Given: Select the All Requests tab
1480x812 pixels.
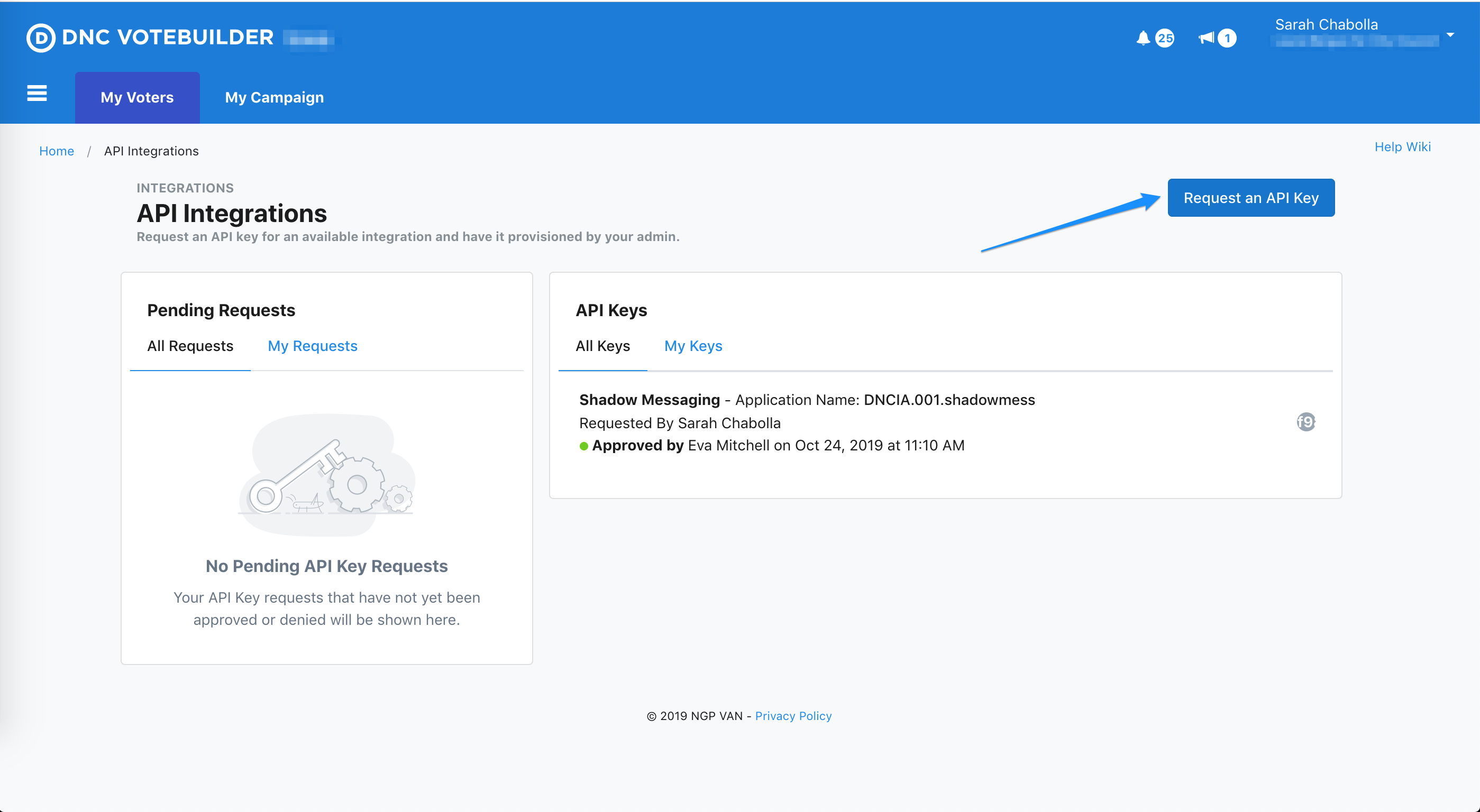Looking at the screenshot, I should pos(190,346).
